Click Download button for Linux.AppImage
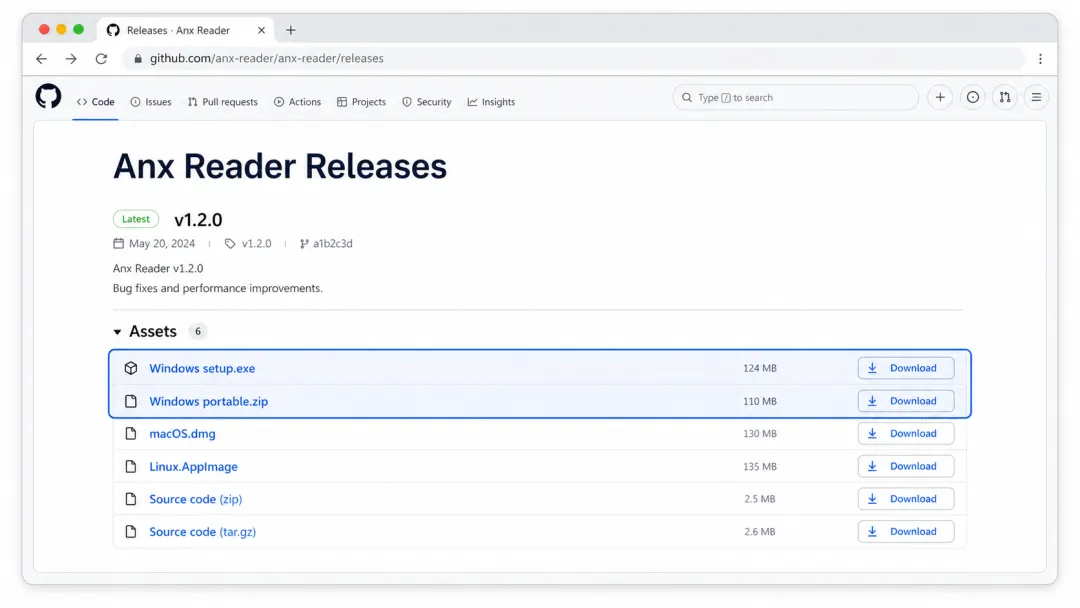 click(906, 466)
